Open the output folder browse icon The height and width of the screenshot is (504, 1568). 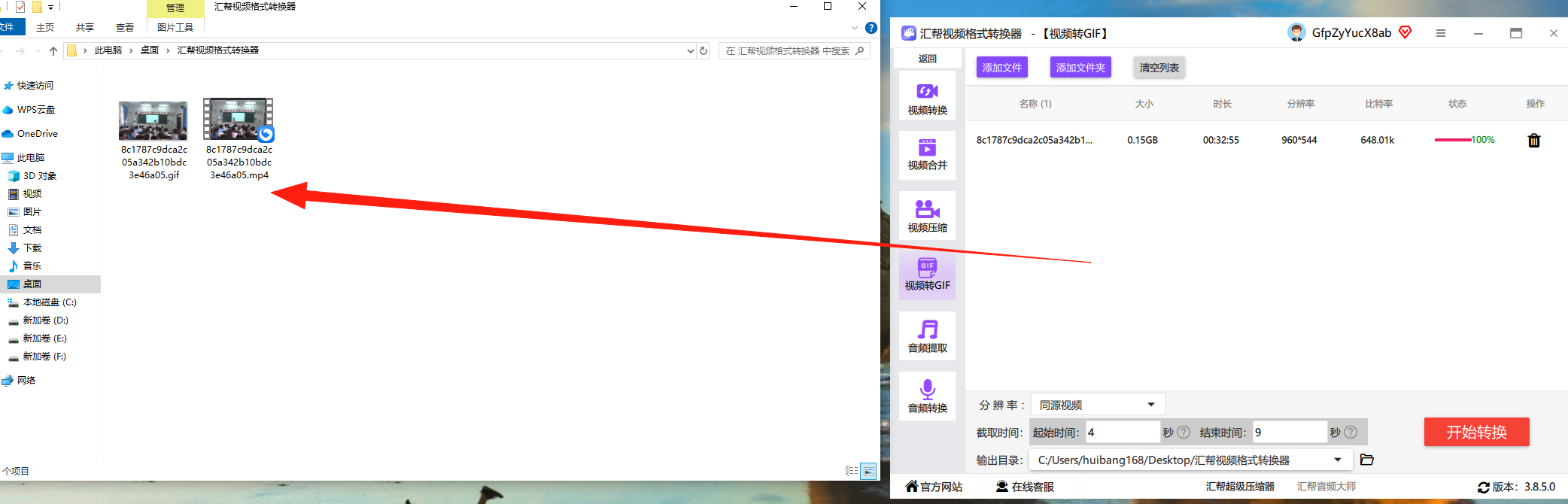pyautogui.click(x=1367, y=460)
